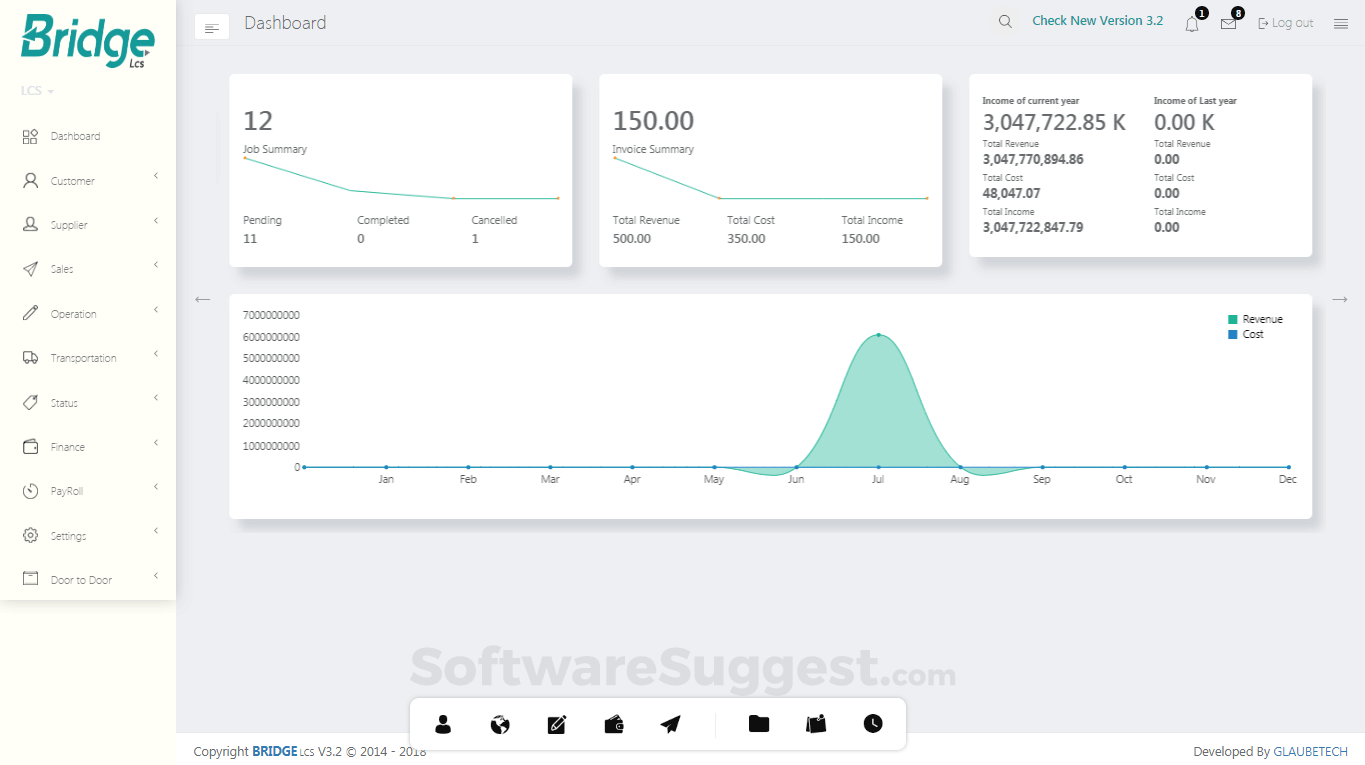Open search with the magnifier icon
Viewport: 1365px width, 765px height.
click(x=1004, y=20)
